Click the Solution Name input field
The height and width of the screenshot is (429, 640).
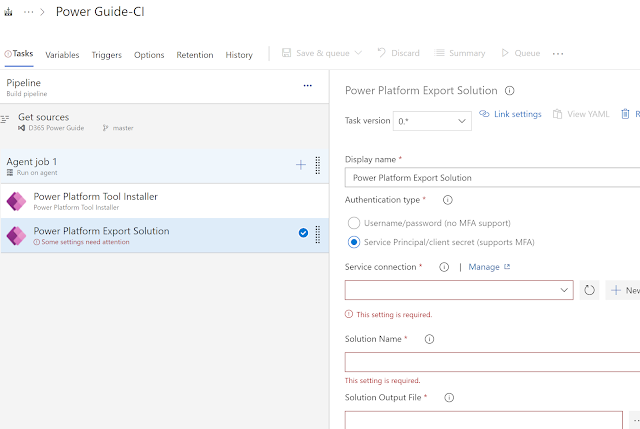click(x=492, y=362)
